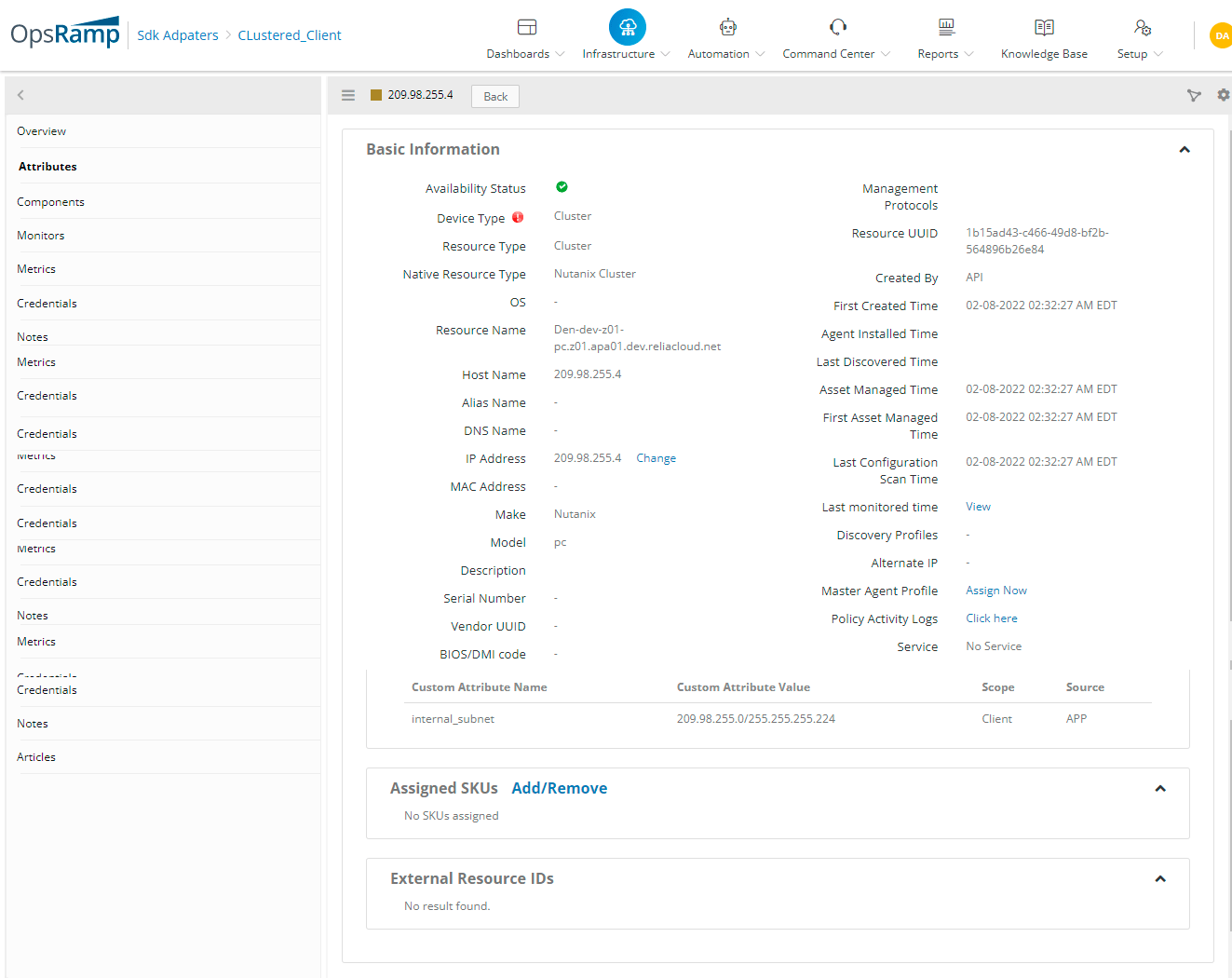The width and height of the screenshot is (1232, 978).
Task: Click the gold status square beside 209.98.255.4
Action: click(x=376, y=94)
